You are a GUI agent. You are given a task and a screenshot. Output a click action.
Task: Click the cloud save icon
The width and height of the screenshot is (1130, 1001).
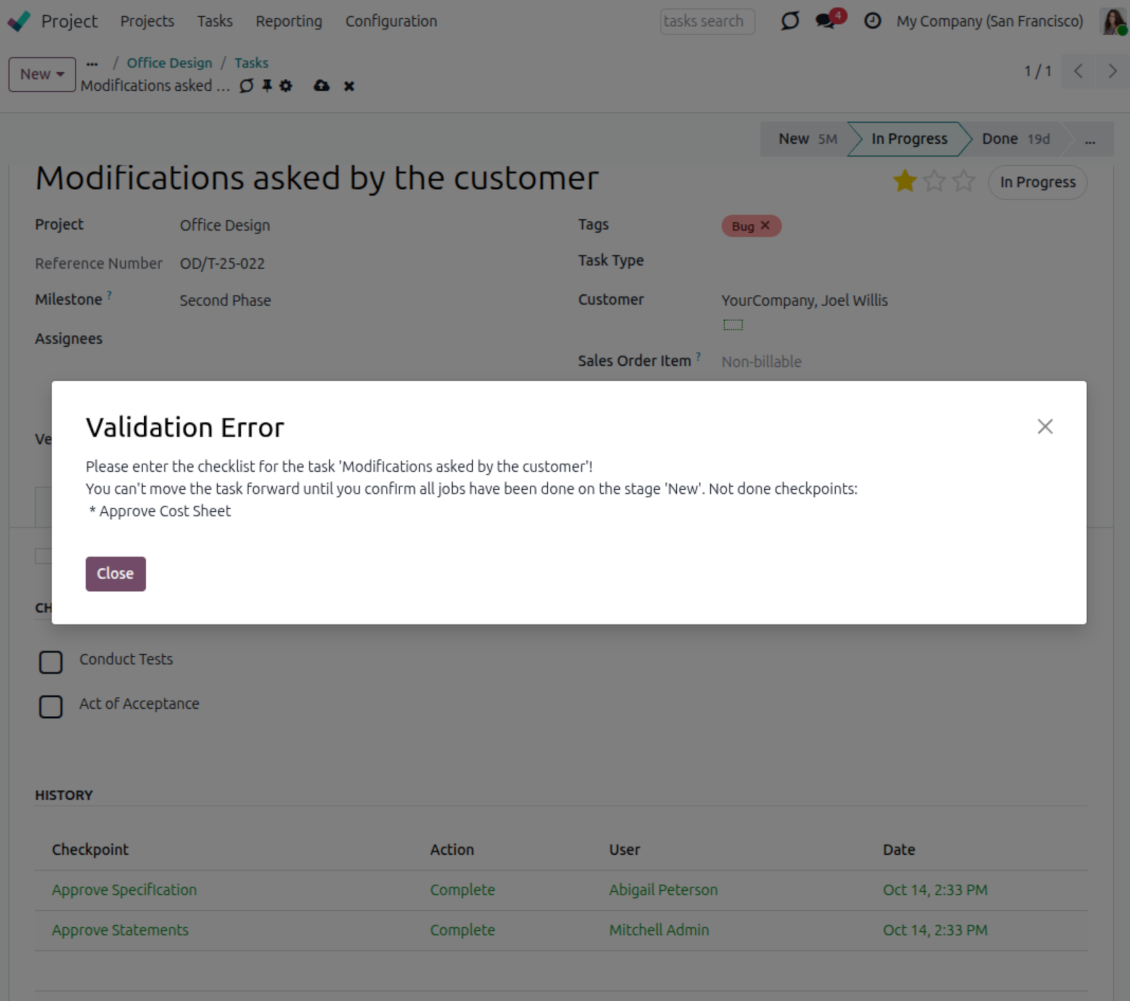pos(321,86)
